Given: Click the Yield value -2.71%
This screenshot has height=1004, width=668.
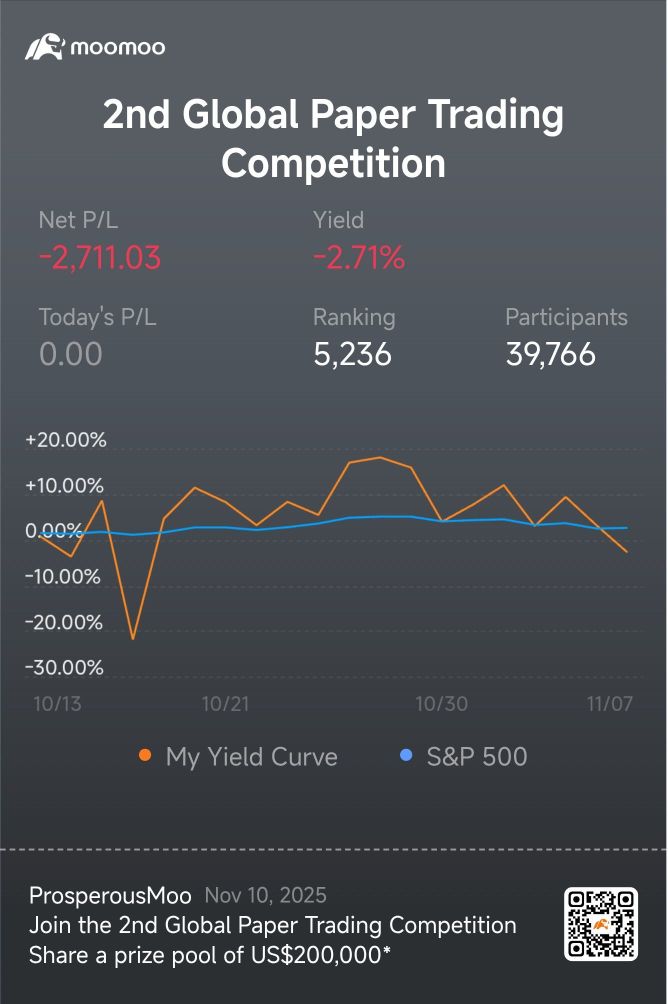Looking at the screenshot, I should point(359,258).
